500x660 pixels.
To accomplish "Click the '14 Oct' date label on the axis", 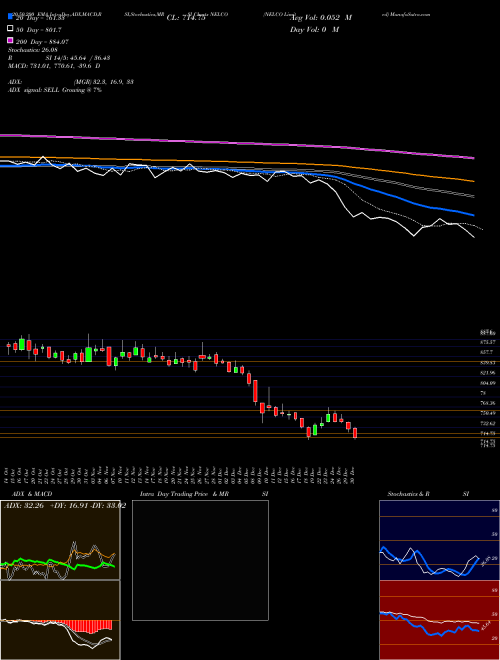I will pos(8,476).
